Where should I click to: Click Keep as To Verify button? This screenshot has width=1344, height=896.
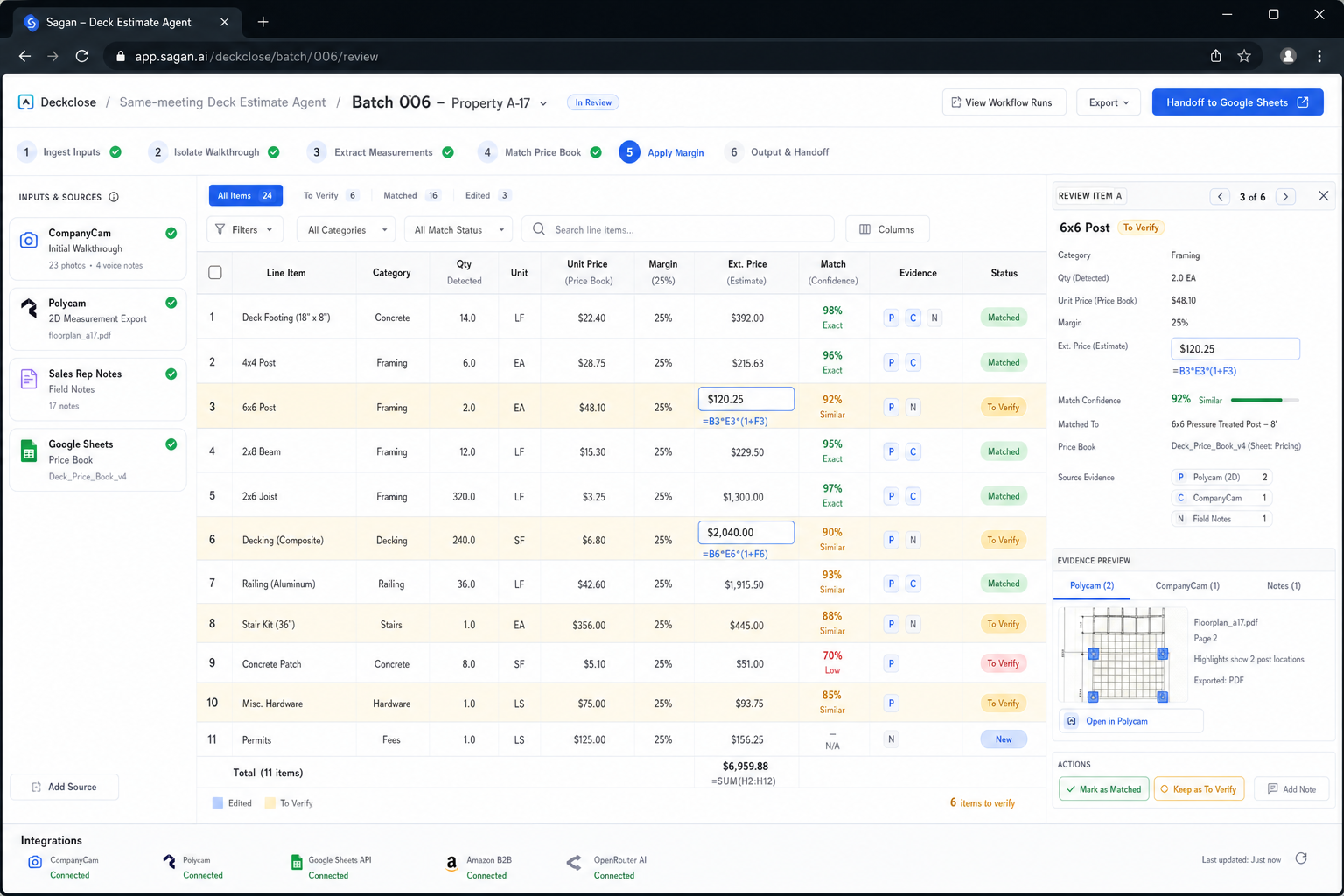tap(1199, 789)
